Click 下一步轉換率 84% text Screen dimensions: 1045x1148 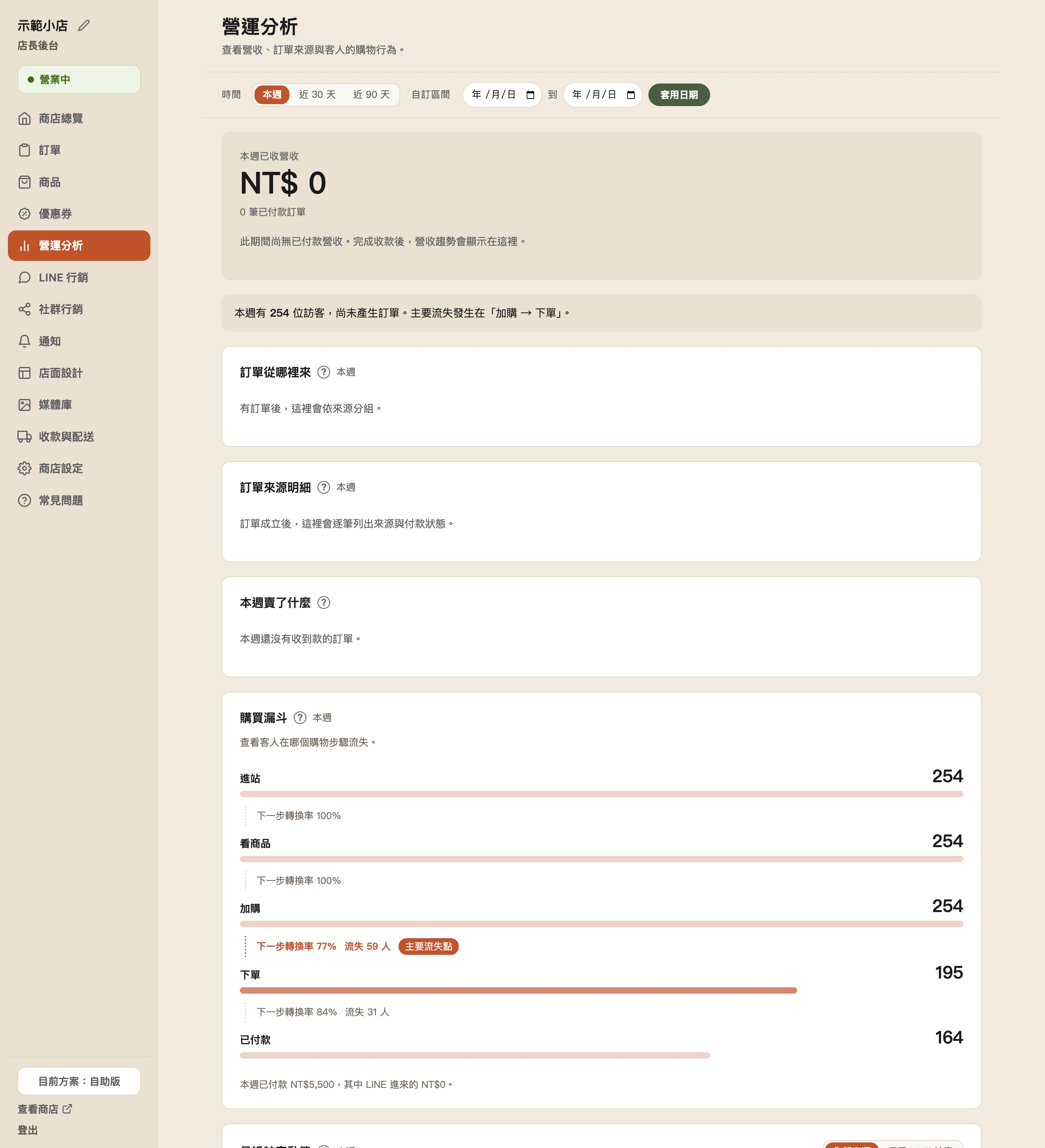tap(297, 1013)
